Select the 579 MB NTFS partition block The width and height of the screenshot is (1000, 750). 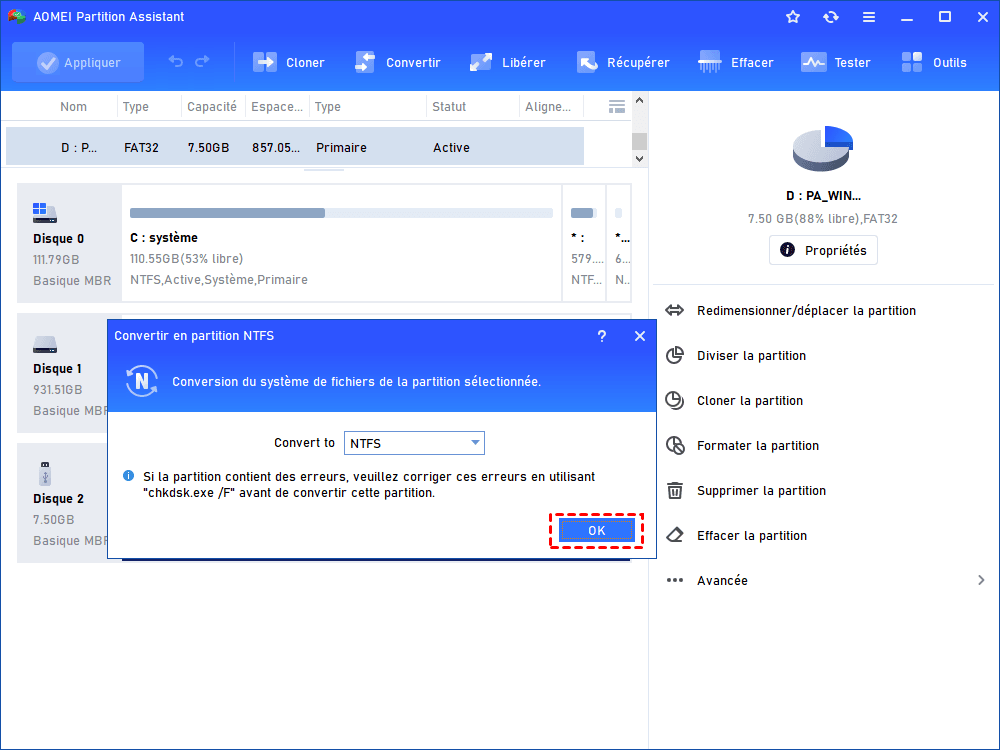coord(584,243)
